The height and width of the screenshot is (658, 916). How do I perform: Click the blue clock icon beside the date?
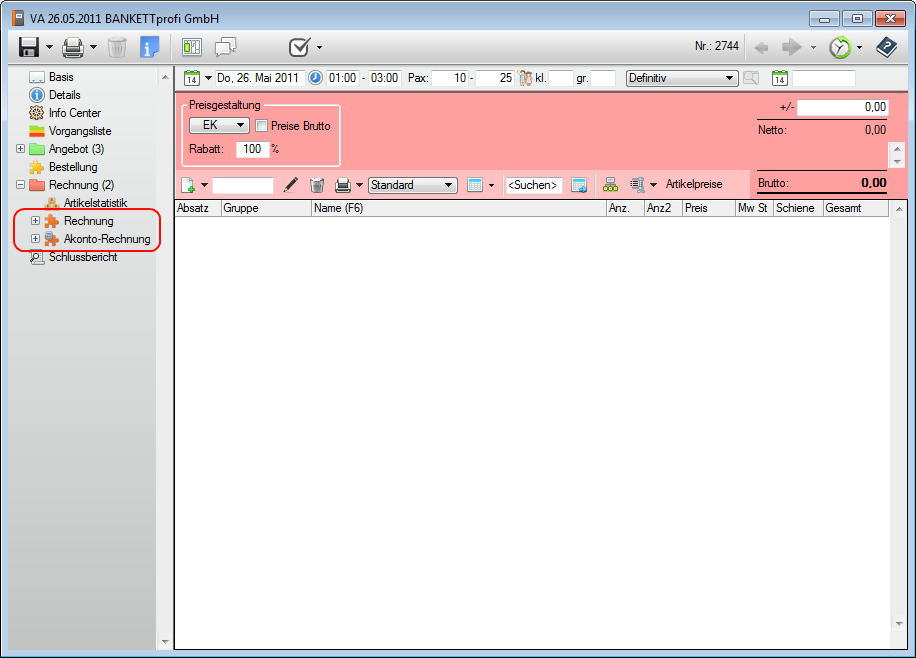click(315, 78)
